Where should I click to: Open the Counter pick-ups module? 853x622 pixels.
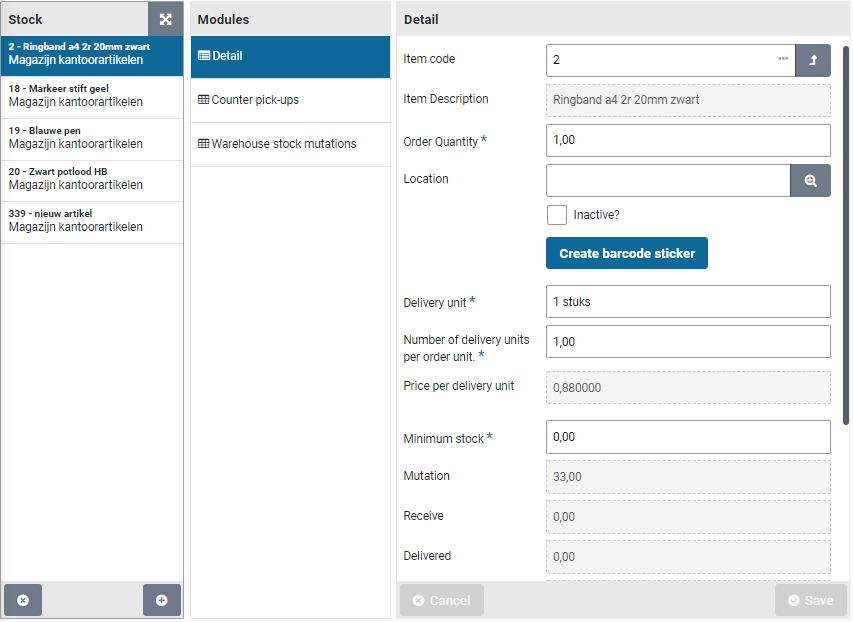[x=290, y=100]
